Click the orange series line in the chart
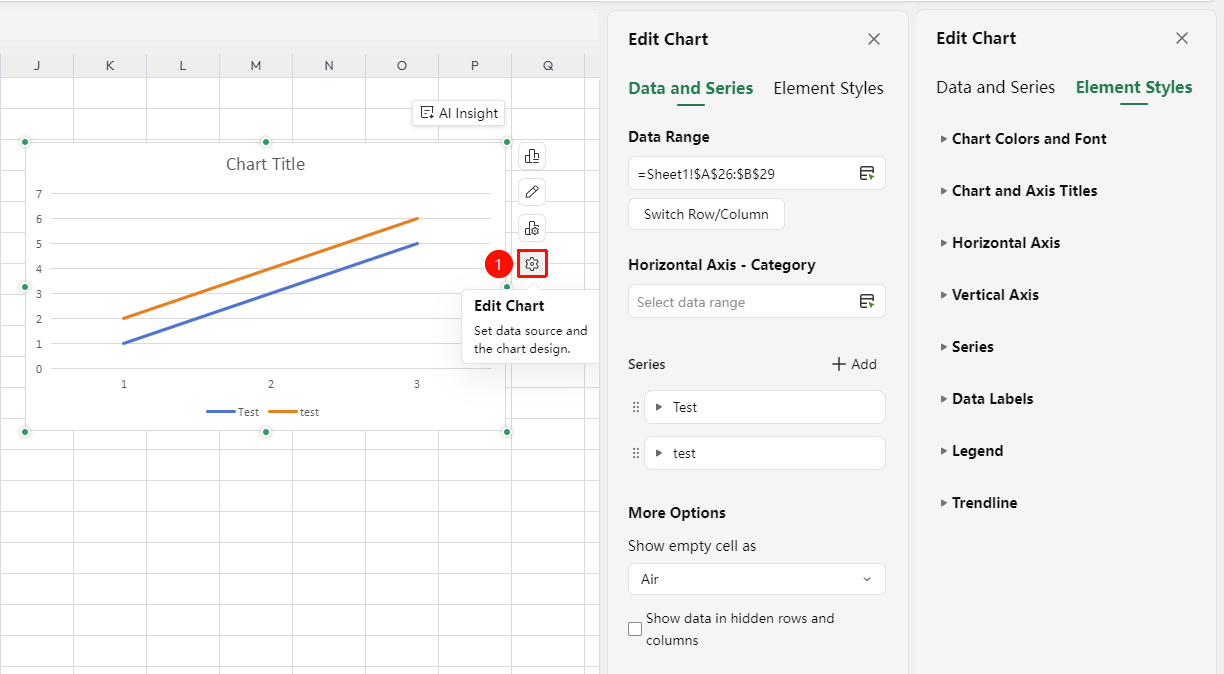 click(x=270, y=268)
